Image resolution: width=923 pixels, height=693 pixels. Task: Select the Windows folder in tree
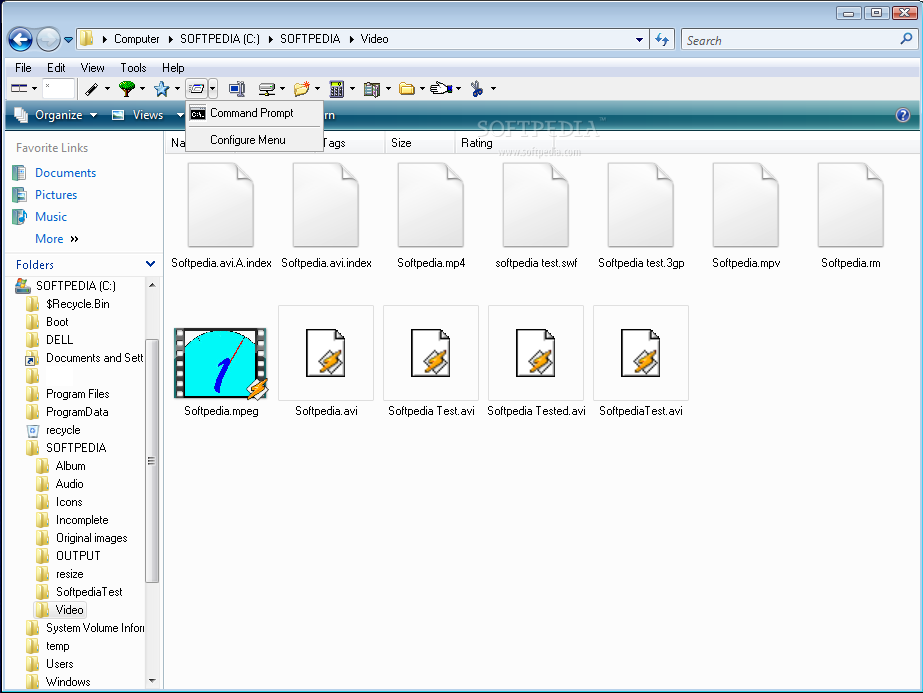68,682
